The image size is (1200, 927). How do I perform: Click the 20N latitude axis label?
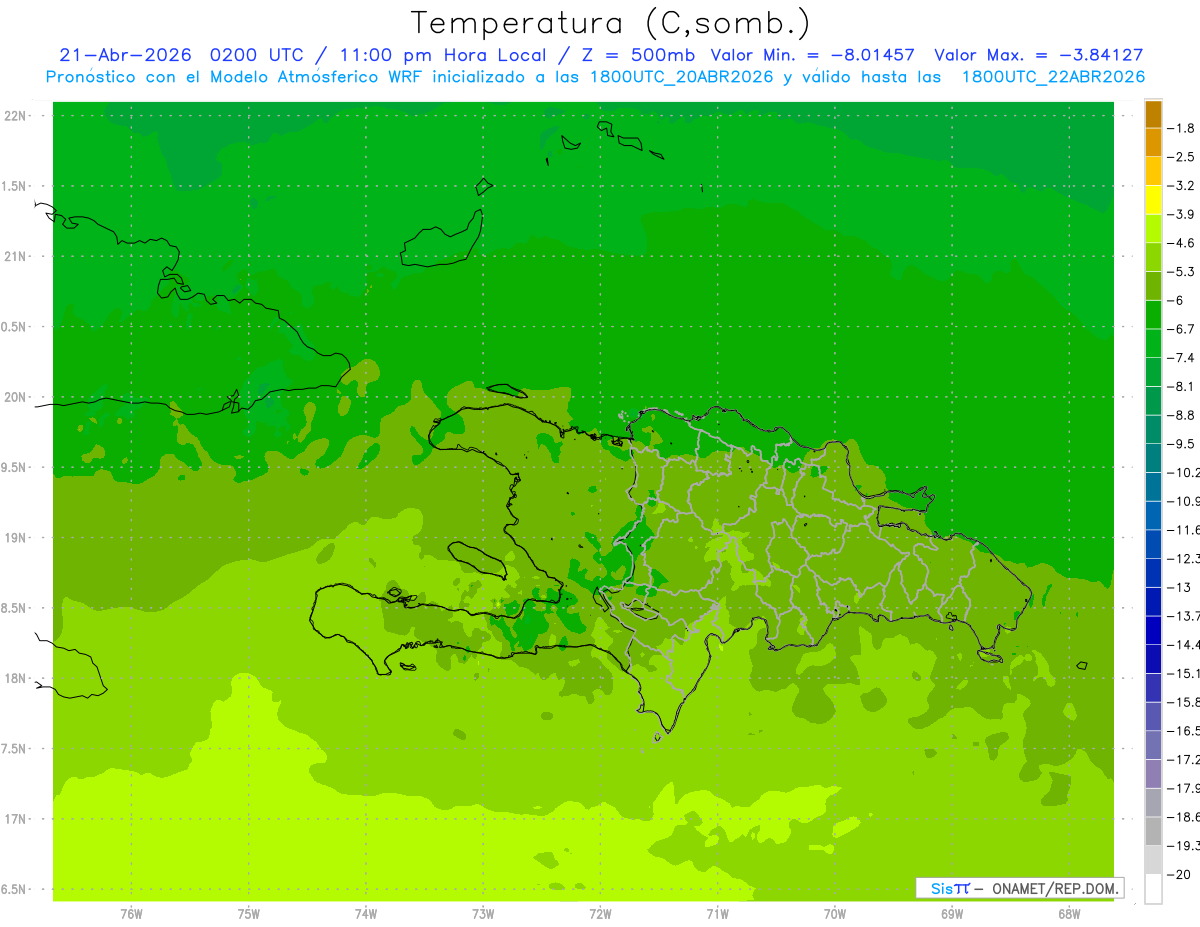pyautogui.click(x=16, y=397)
